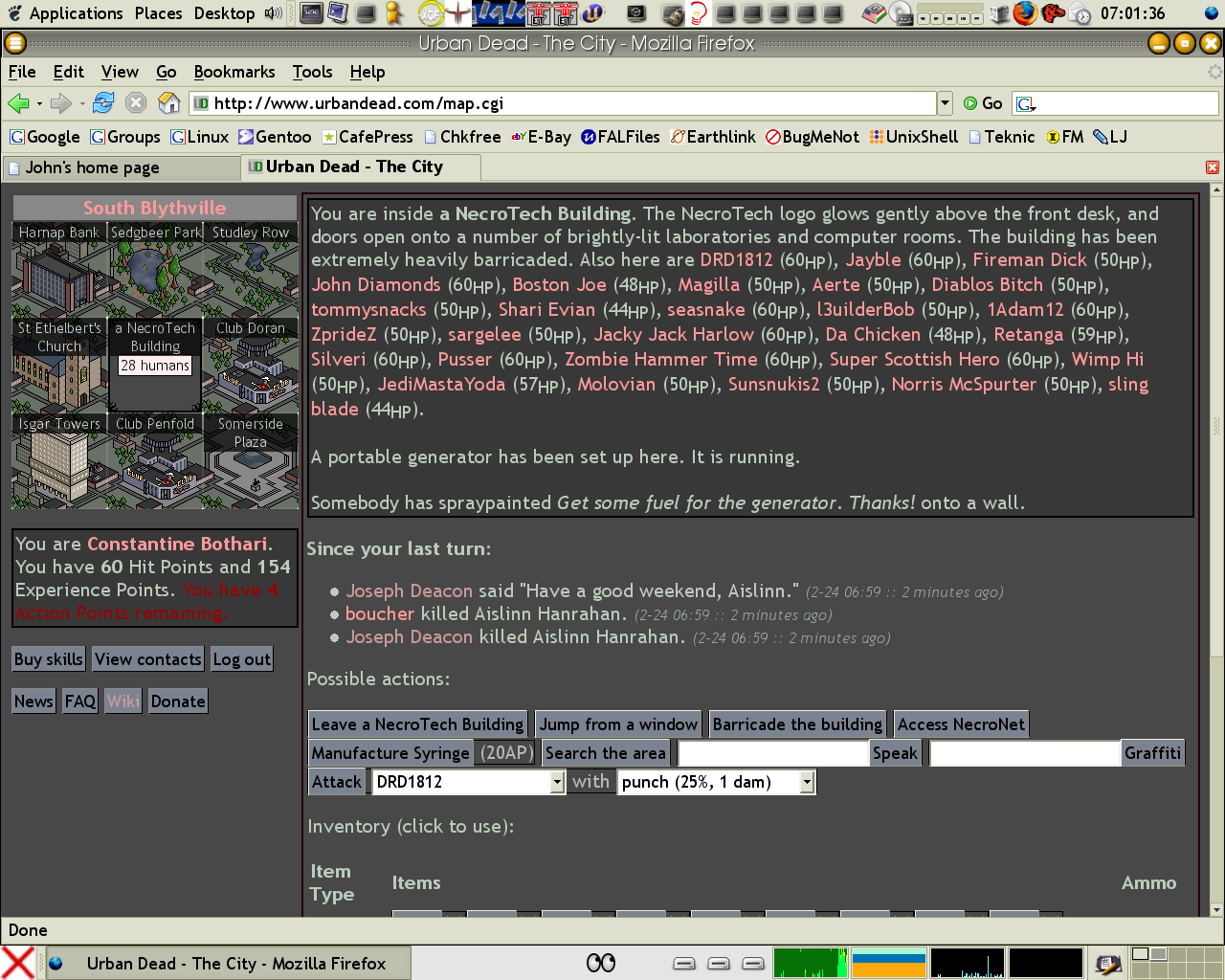The image size is (1225, 980).
Task: Click the Home icon in toolbar
Action: [x=168, y=103]
